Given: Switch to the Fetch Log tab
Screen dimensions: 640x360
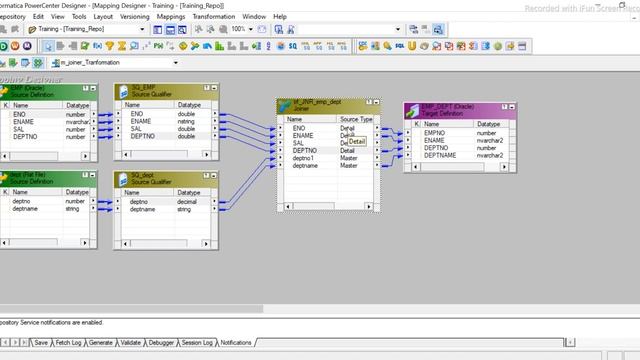Looking at the screenshot, I should (x=68, y=343).
